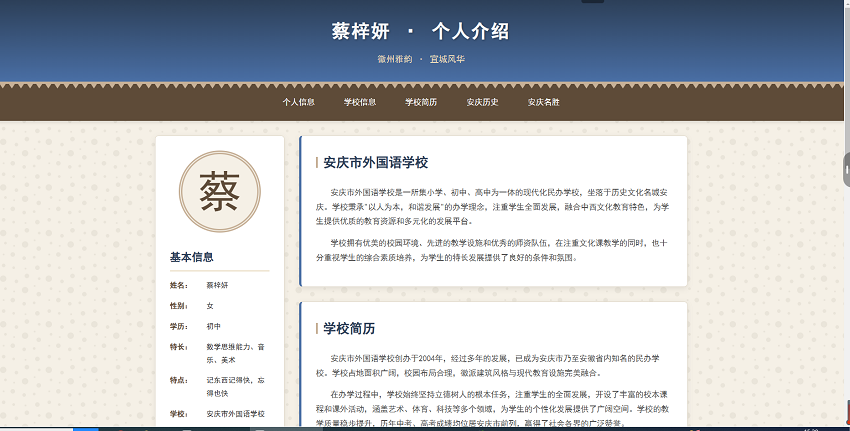
Task: Click the 学校简历 section heading
Action: (349, 328)
